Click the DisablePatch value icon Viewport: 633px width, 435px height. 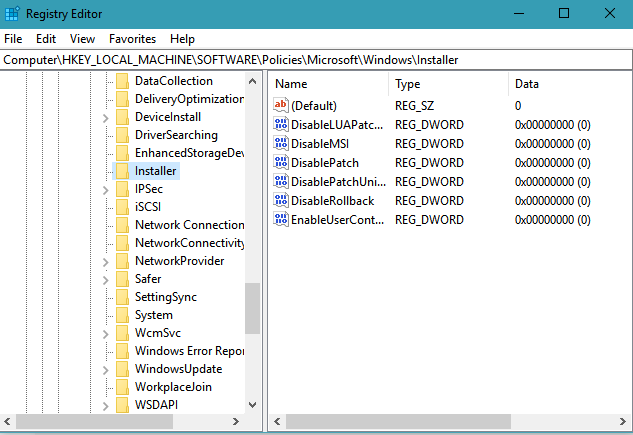280,163
